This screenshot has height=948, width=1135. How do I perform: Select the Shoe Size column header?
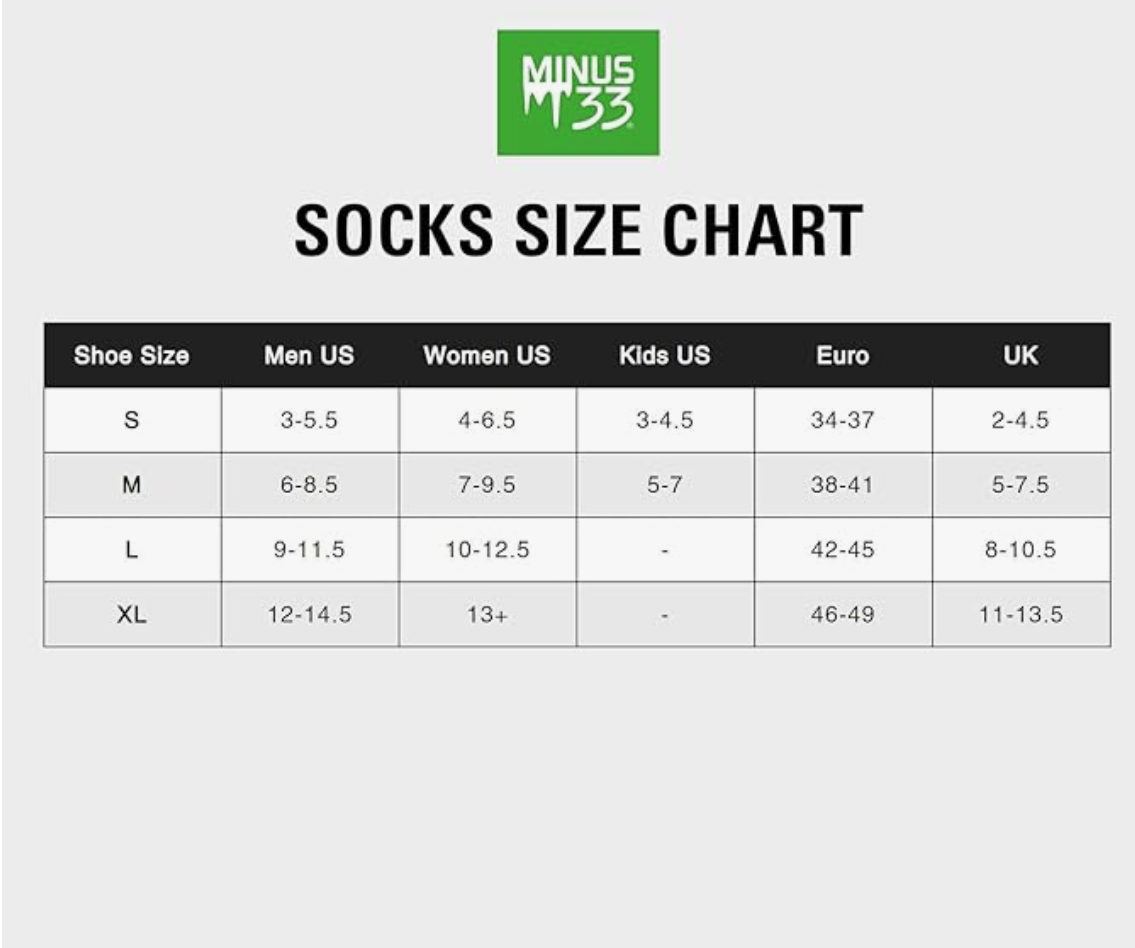tap(132, 356)
